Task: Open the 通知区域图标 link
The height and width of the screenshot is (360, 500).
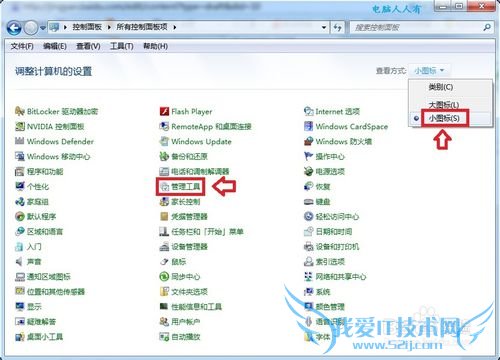Action: [49, 276]
